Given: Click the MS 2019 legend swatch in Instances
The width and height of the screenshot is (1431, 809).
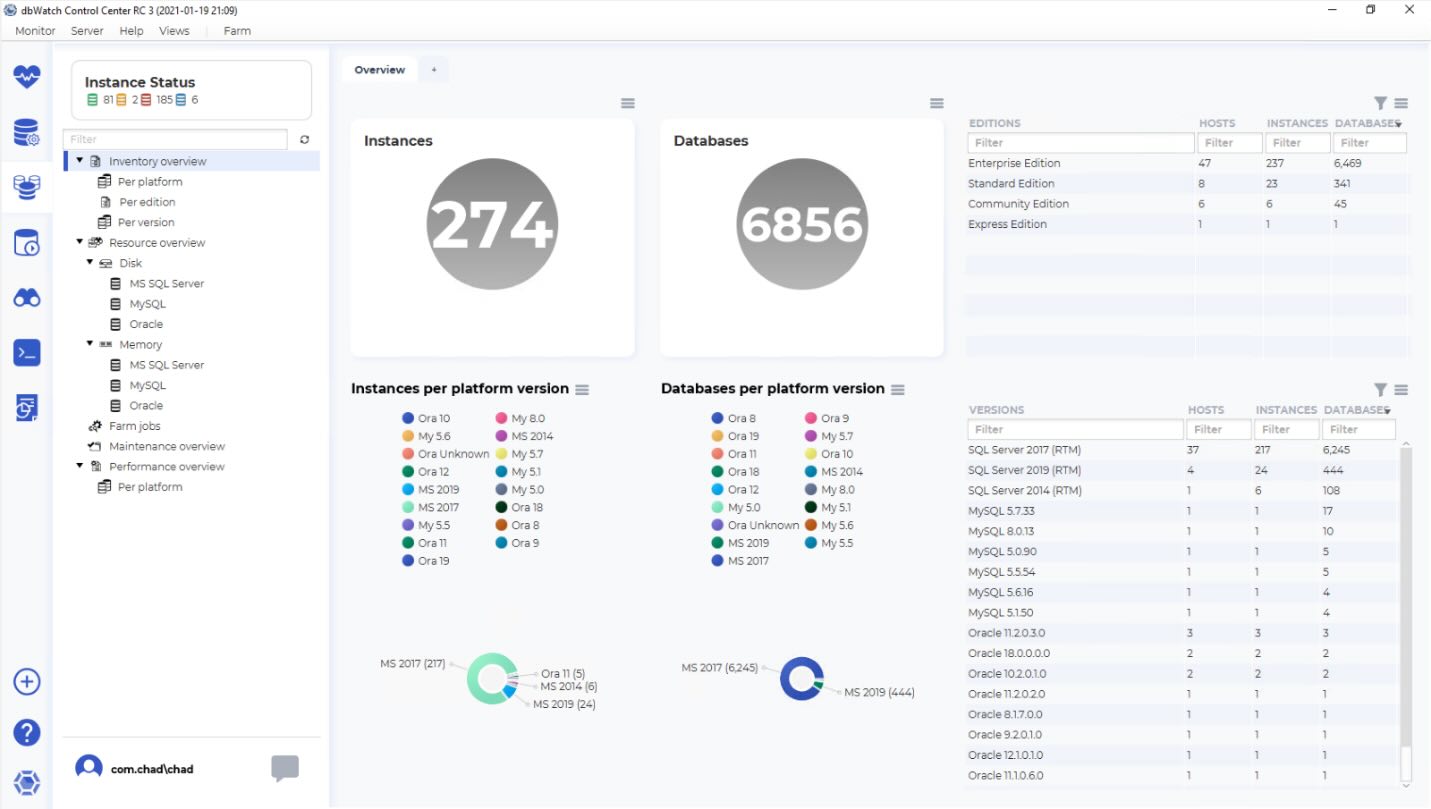Looking at the screenshot, I should click(408, 490).
